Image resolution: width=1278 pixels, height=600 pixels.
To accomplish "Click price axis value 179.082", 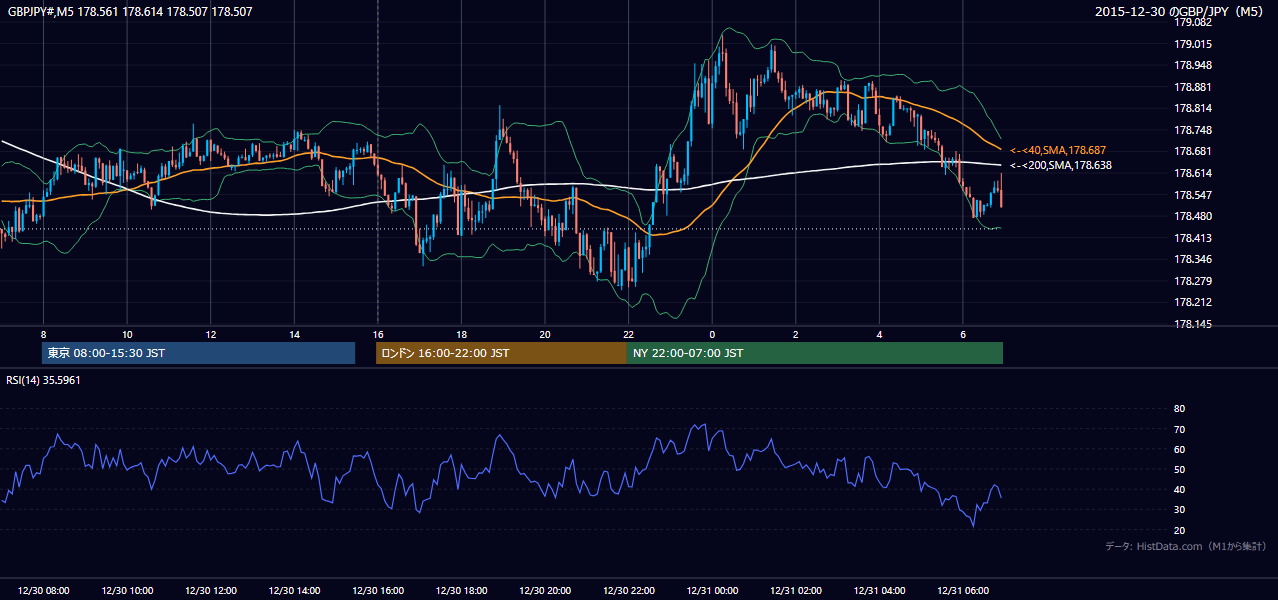I will 1193,22.
